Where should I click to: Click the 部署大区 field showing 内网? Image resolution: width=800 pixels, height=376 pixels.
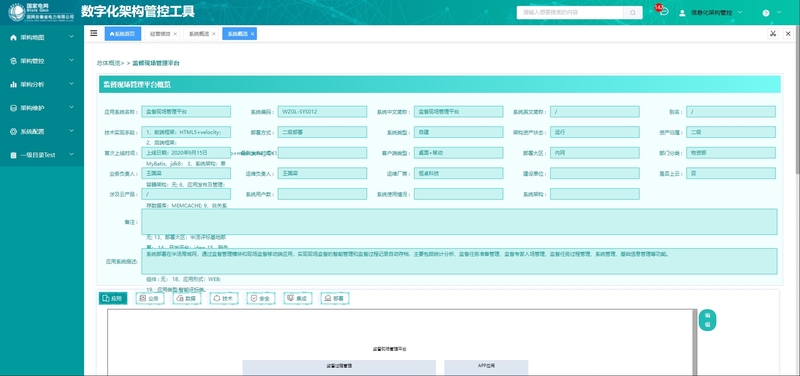click(x=594, y=153)
